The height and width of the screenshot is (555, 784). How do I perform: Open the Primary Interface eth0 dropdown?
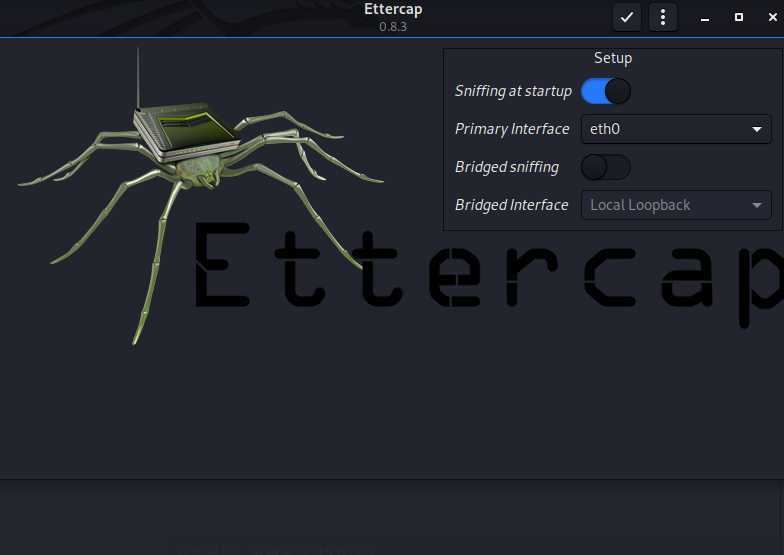pyautogui.click(x=676, y=129)
